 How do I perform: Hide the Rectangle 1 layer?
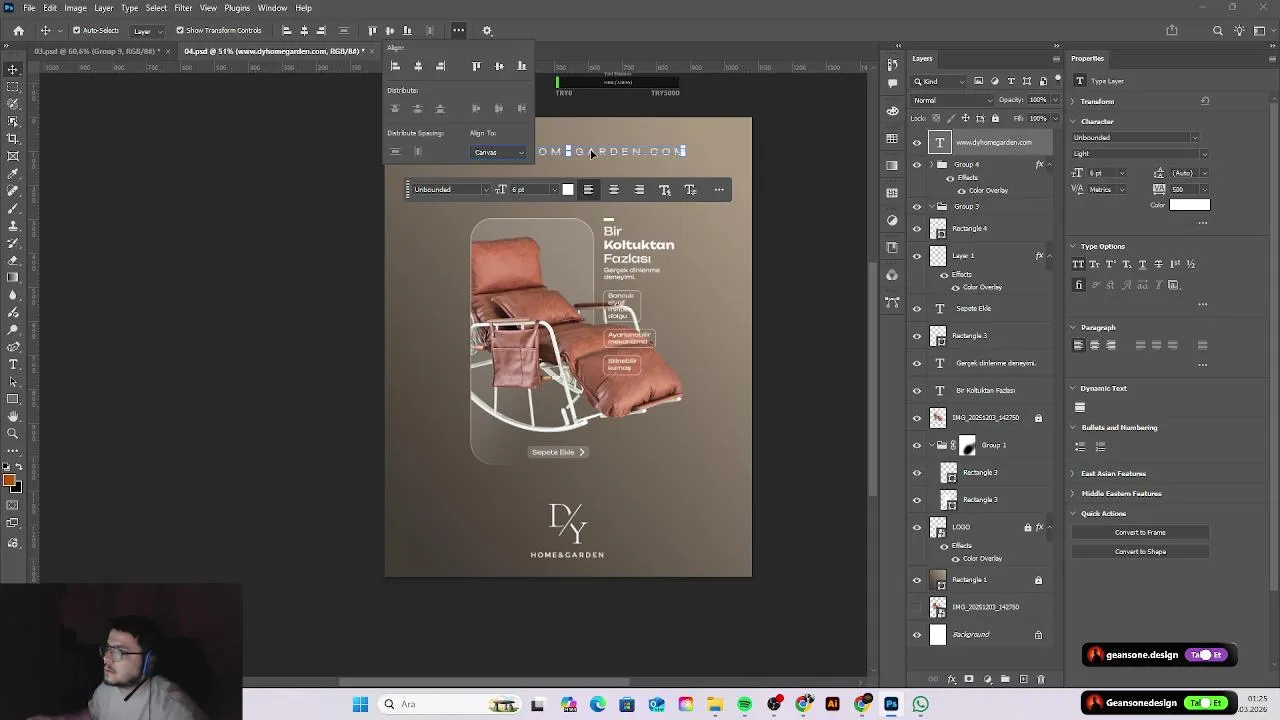tap(917, 580)
